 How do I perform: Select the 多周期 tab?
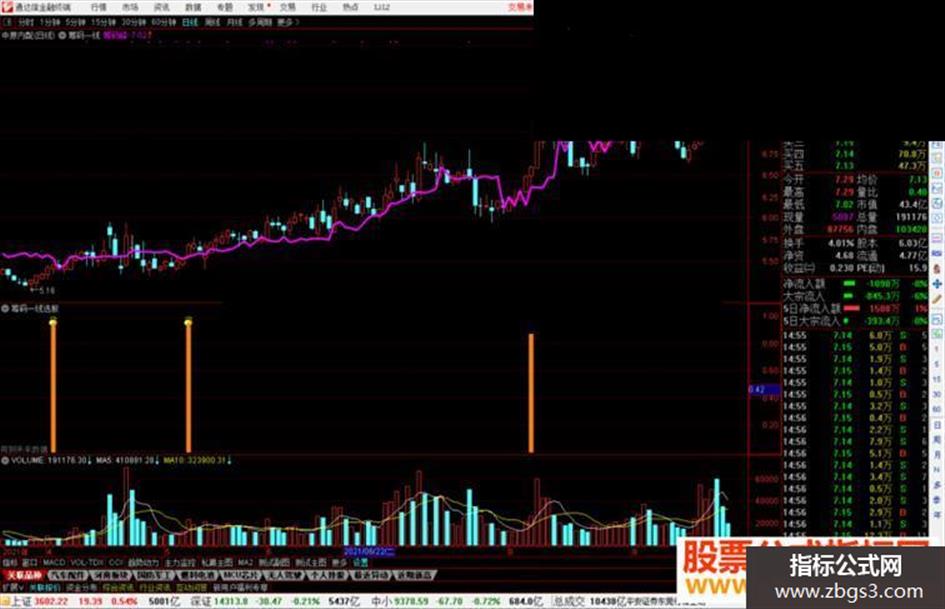[x=260, y=22]
